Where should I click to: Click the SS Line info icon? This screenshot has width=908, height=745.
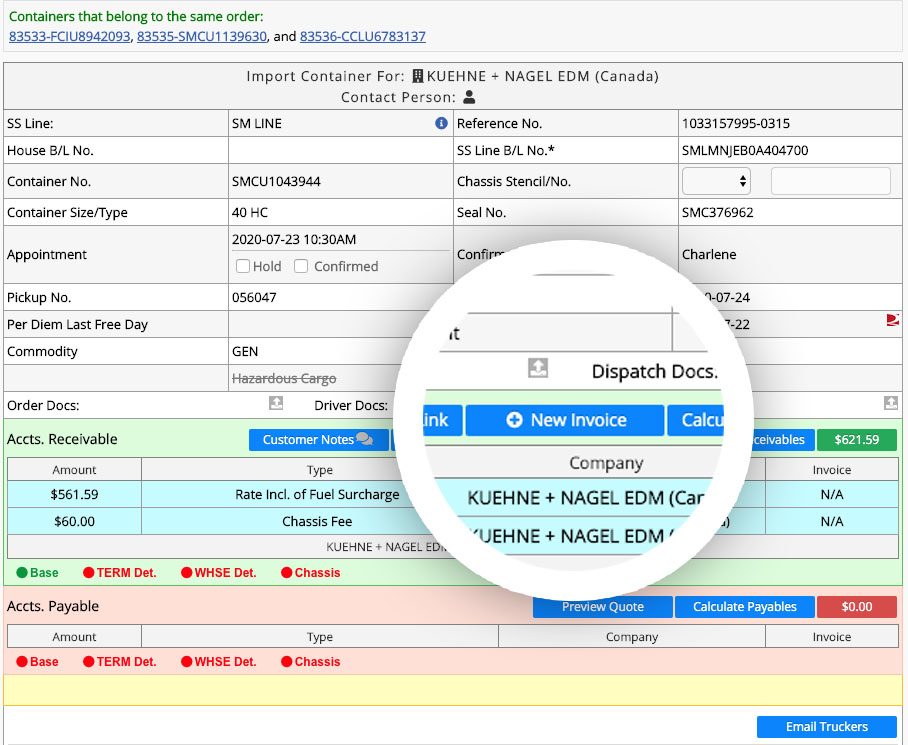[x=441, y=124]
